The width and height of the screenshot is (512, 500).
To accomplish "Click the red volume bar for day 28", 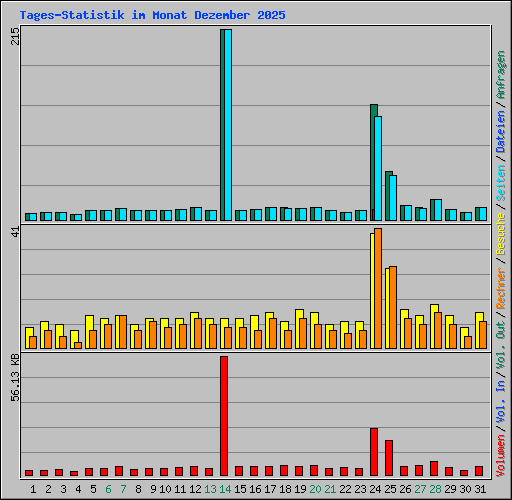I will [434, 468].
